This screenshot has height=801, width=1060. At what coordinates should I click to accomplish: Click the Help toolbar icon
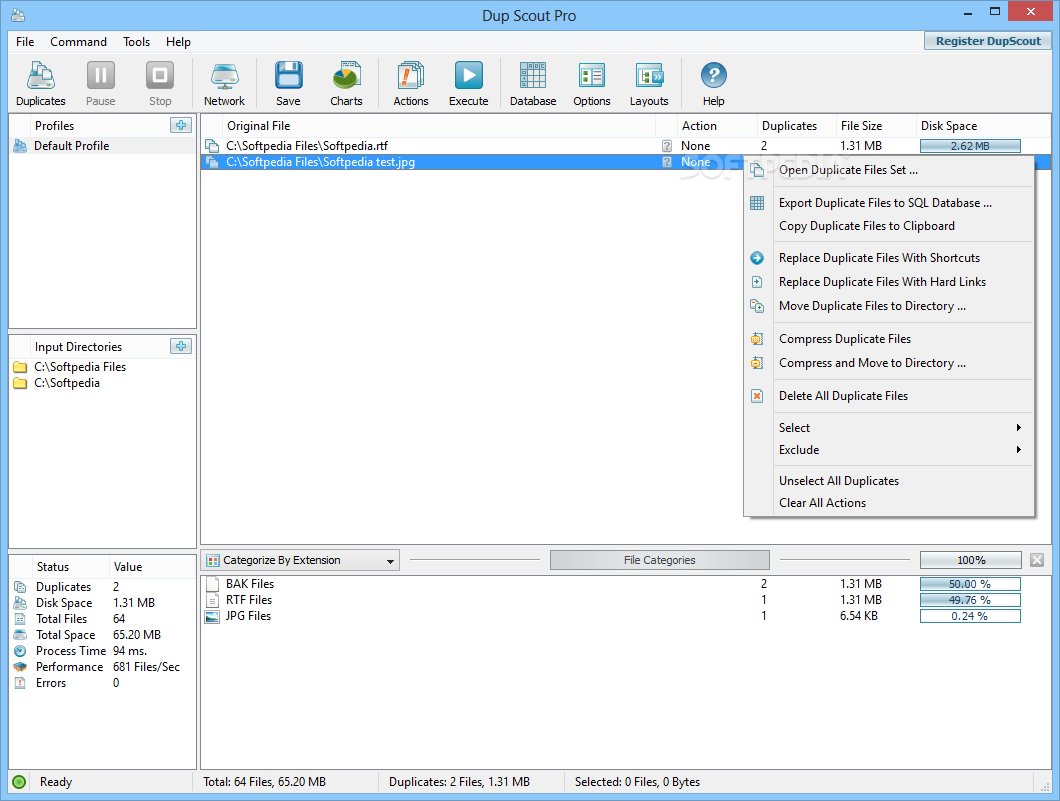(x=713, y=83)
